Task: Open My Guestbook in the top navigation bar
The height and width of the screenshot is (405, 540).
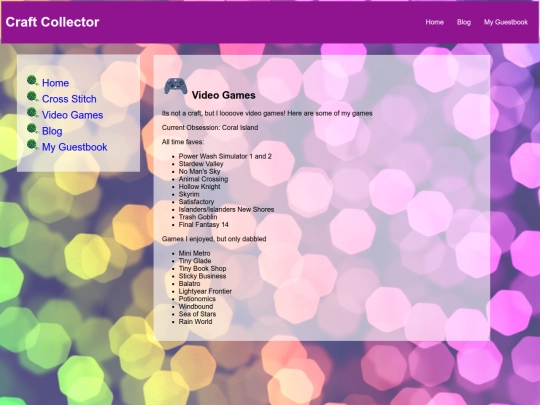Action: click(x=506, y=22)
